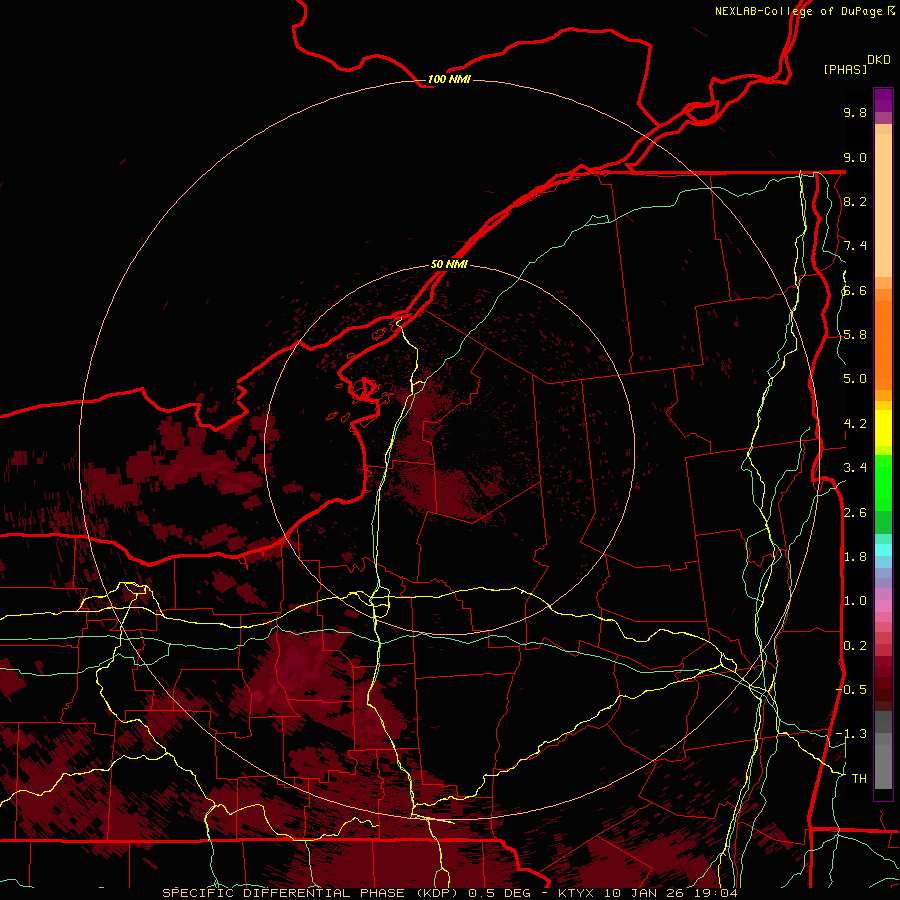900x900 pixels.
Task: Click the 8.2 value on color scale
Action: tap(855, 201)
